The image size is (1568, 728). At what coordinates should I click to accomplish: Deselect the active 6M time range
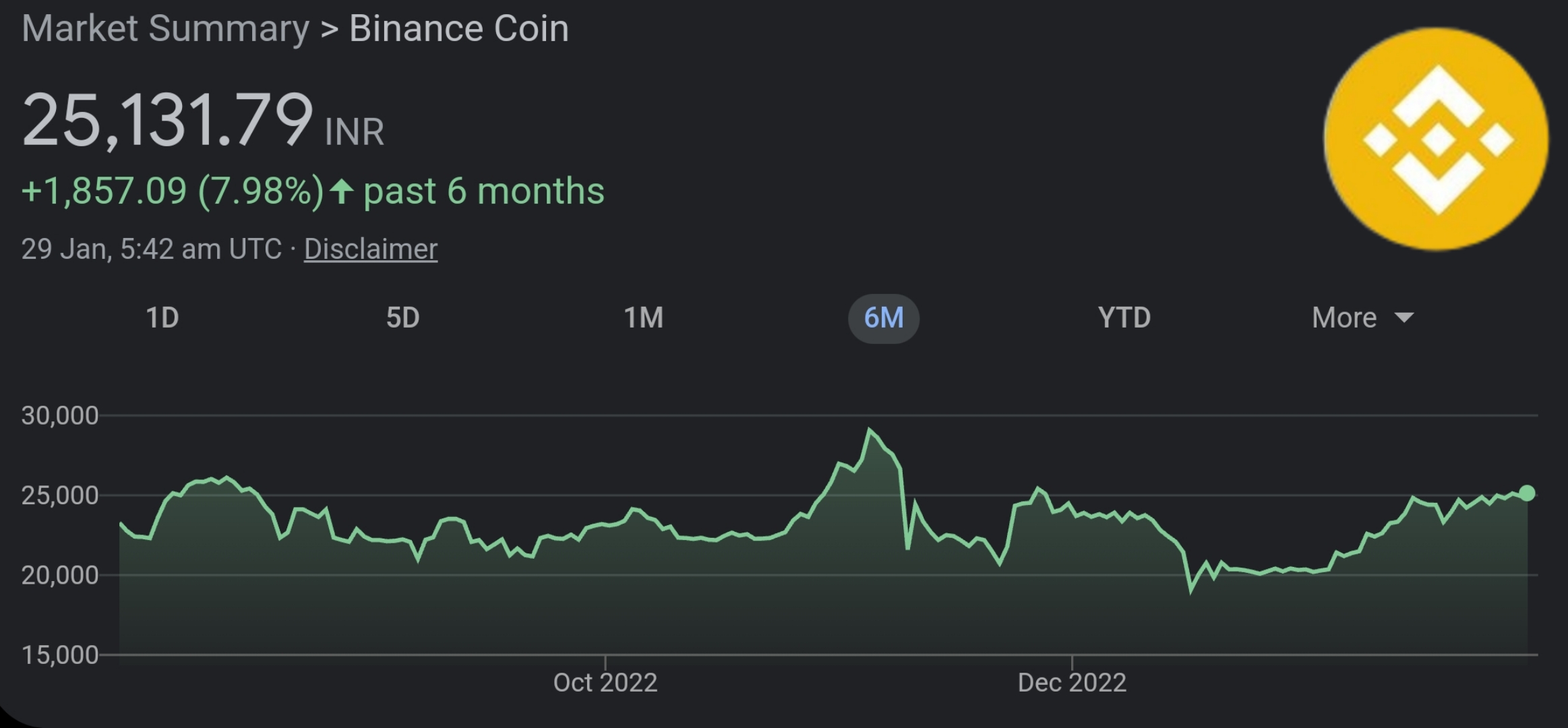click(884, 319)
